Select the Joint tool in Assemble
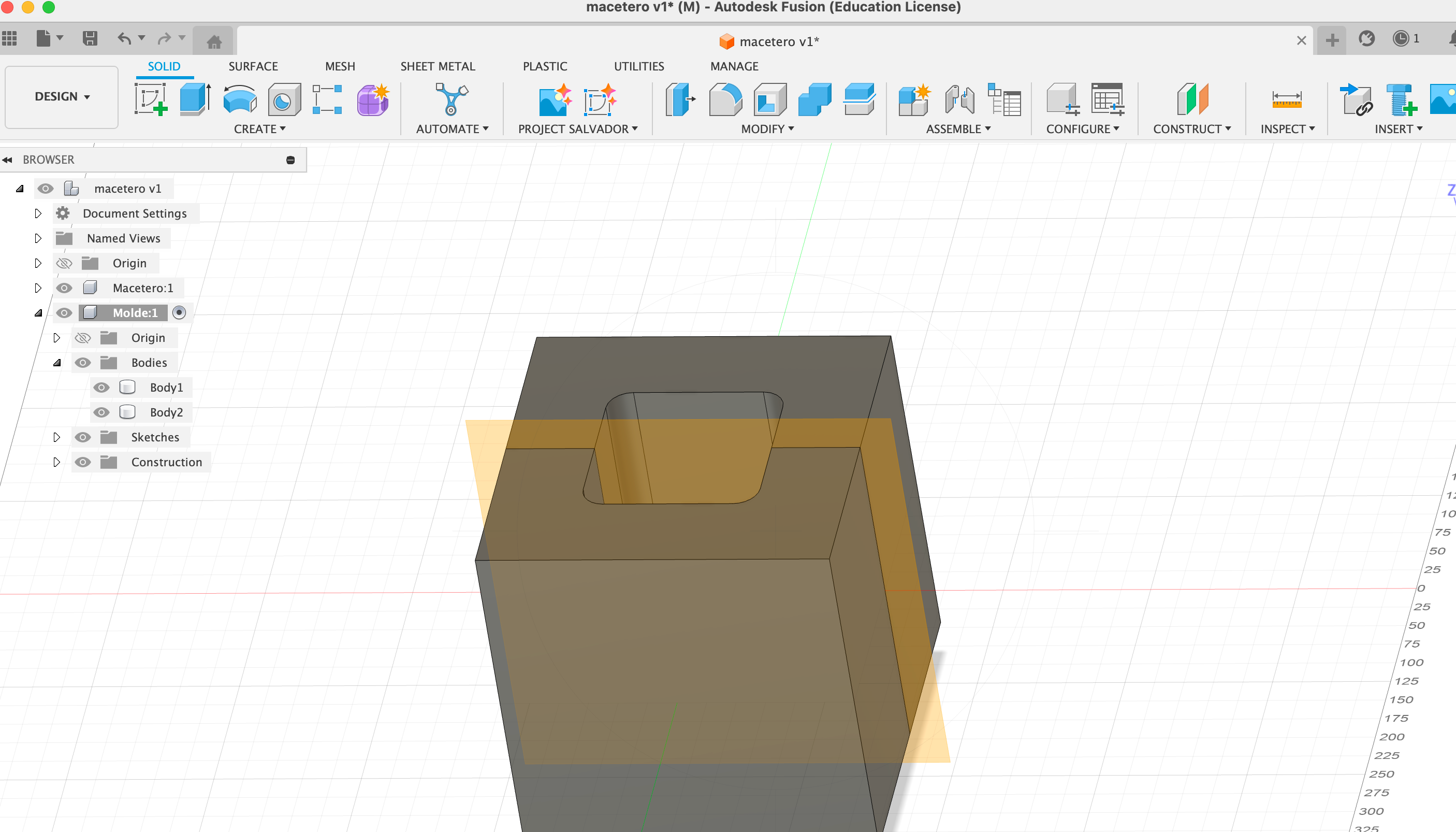The image size is (1456, 832). point(959,99)
